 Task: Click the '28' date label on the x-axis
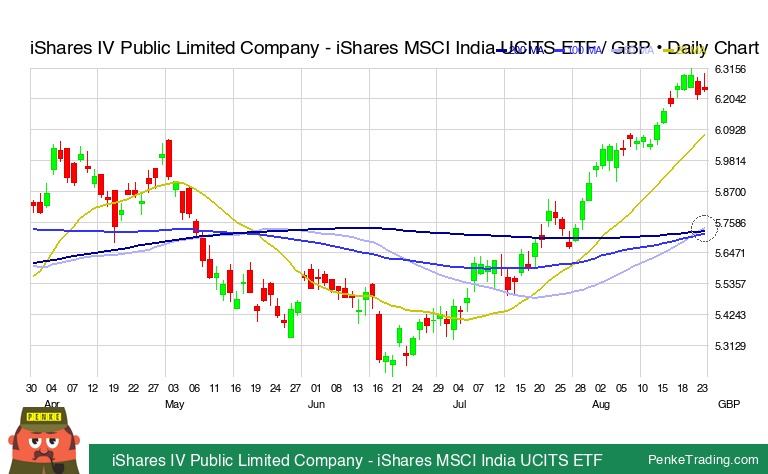(580, 388)
